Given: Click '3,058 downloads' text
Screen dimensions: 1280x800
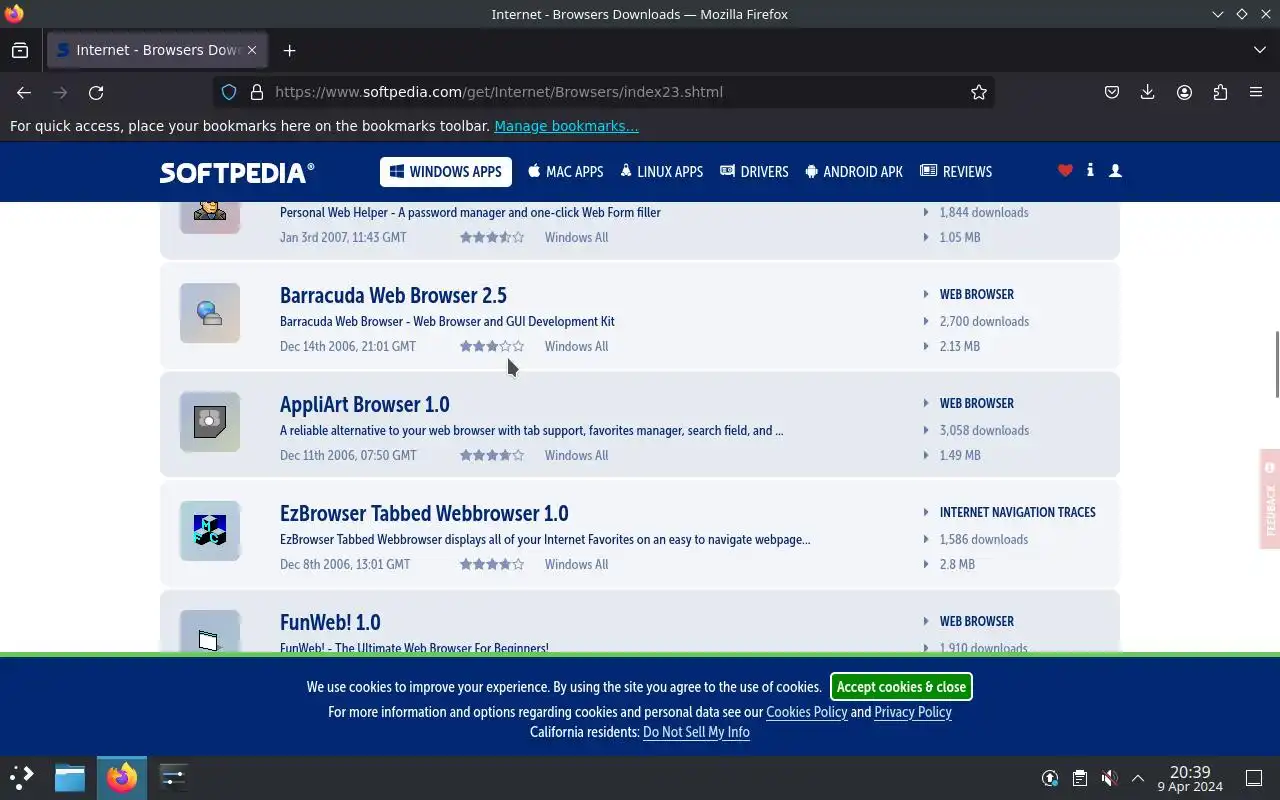Looking at the screenshot, I should point(984,430).
